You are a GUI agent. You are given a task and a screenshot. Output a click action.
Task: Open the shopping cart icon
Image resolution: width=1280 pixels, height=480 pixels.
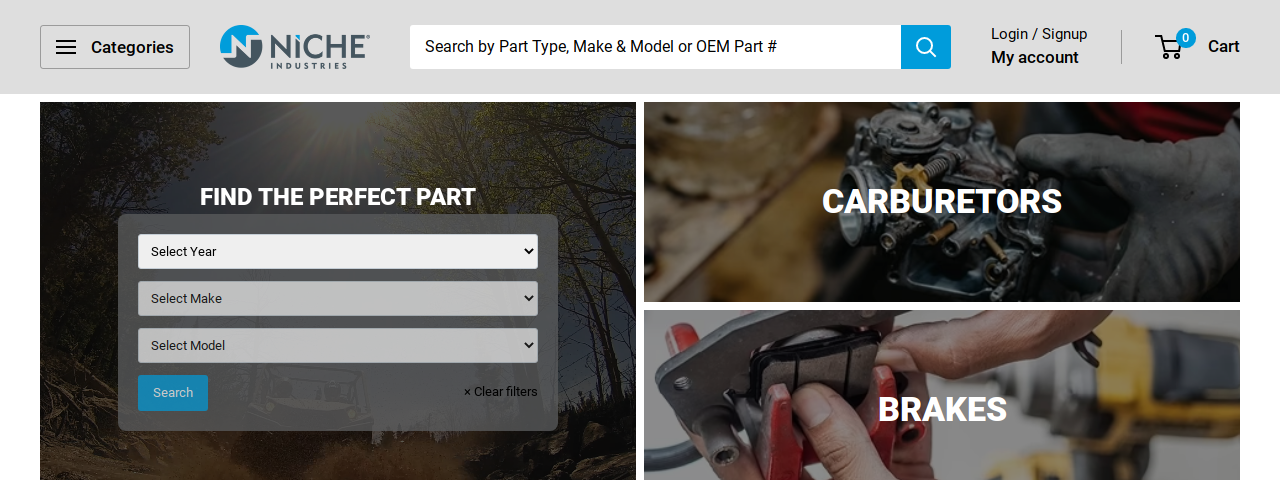[x=1168, y=47]
